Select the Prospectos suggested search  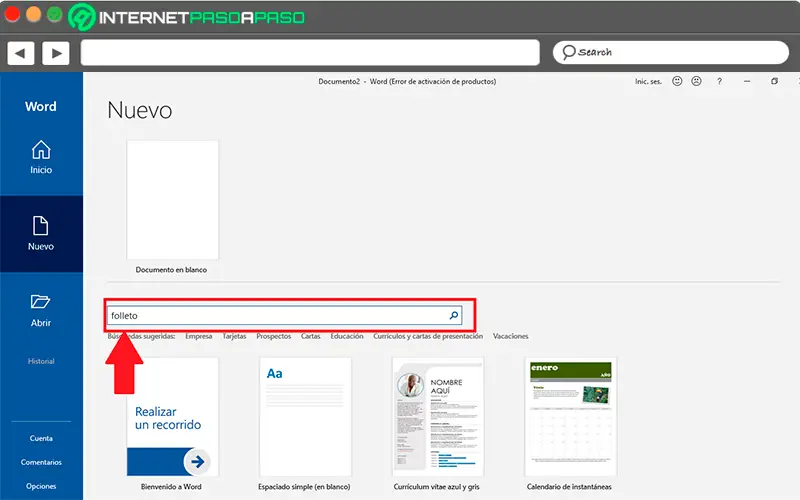coord(273,336)
